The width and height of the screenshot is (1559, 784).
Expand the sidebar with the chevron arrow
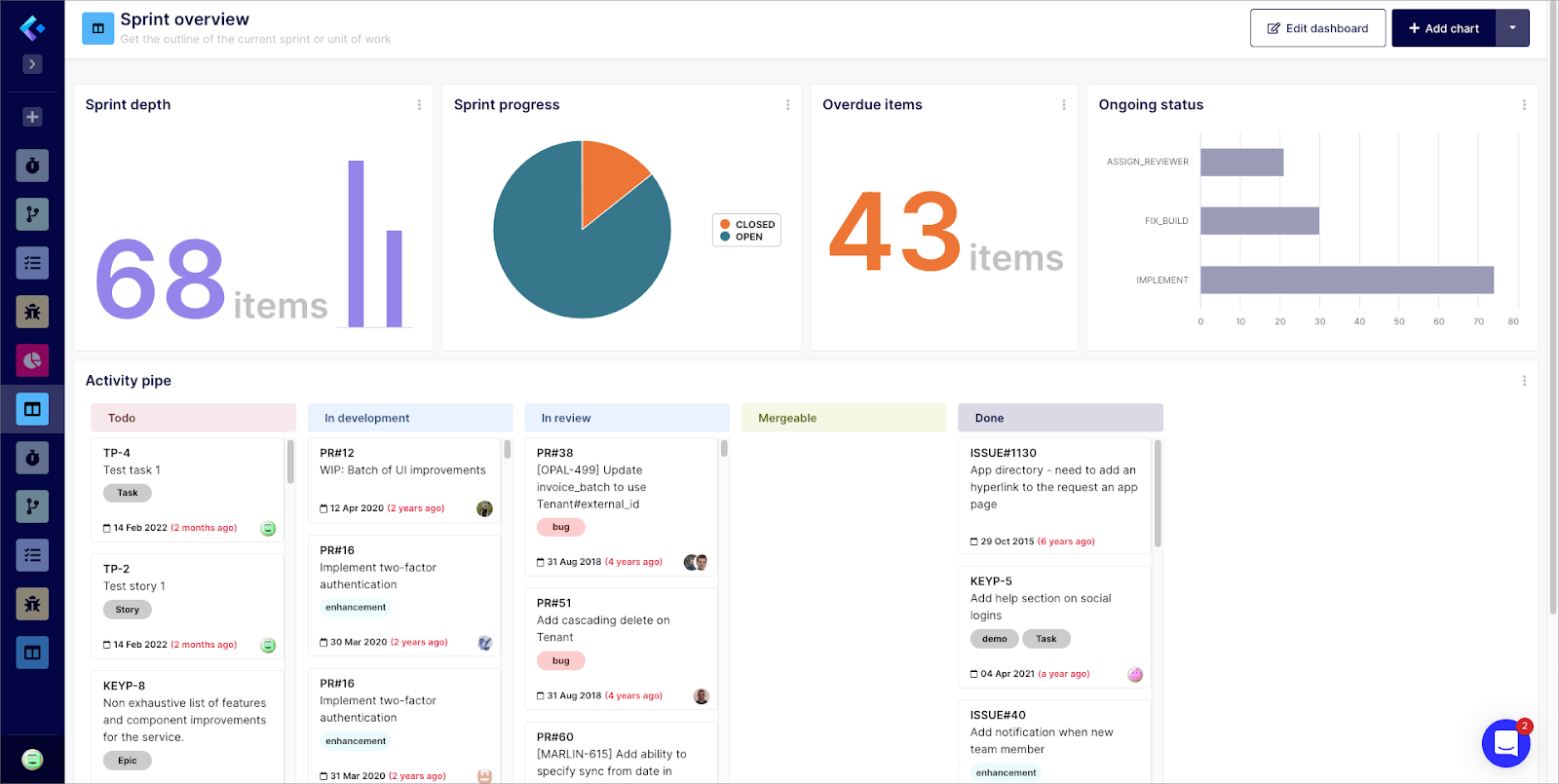coord(32,64)
